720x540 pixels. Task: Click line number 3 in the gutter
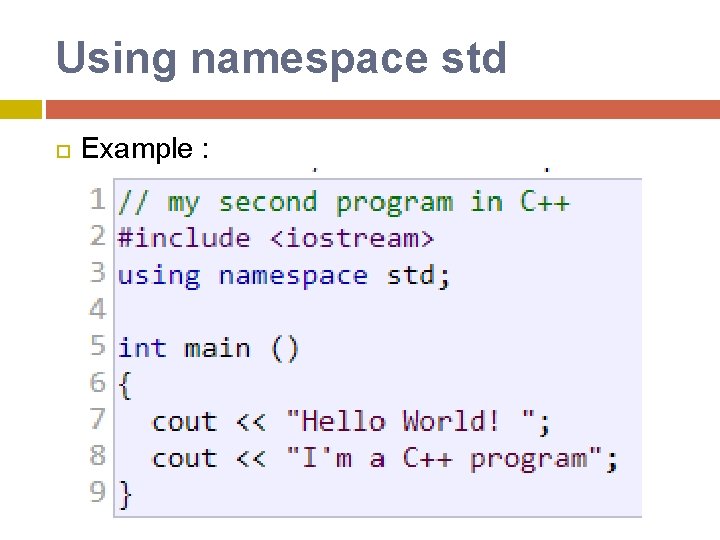pos(97,272)
